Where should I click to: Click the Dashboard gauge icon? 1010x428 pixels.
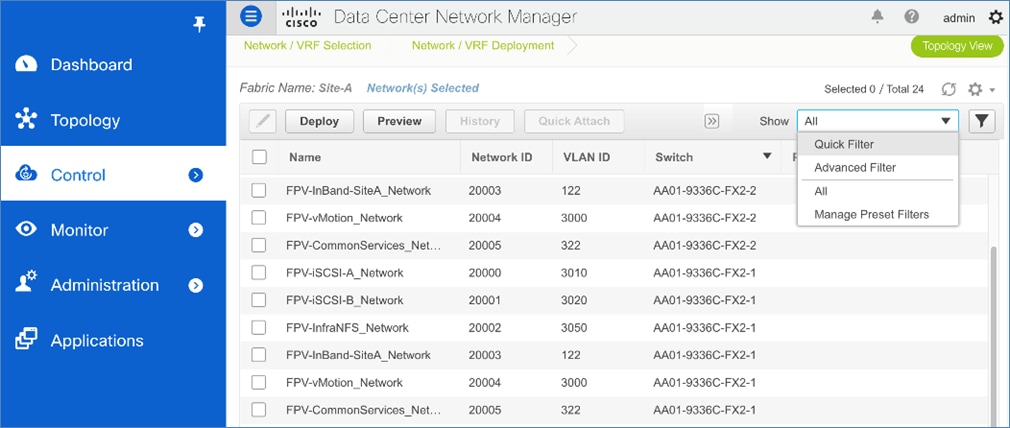[26, 64]
